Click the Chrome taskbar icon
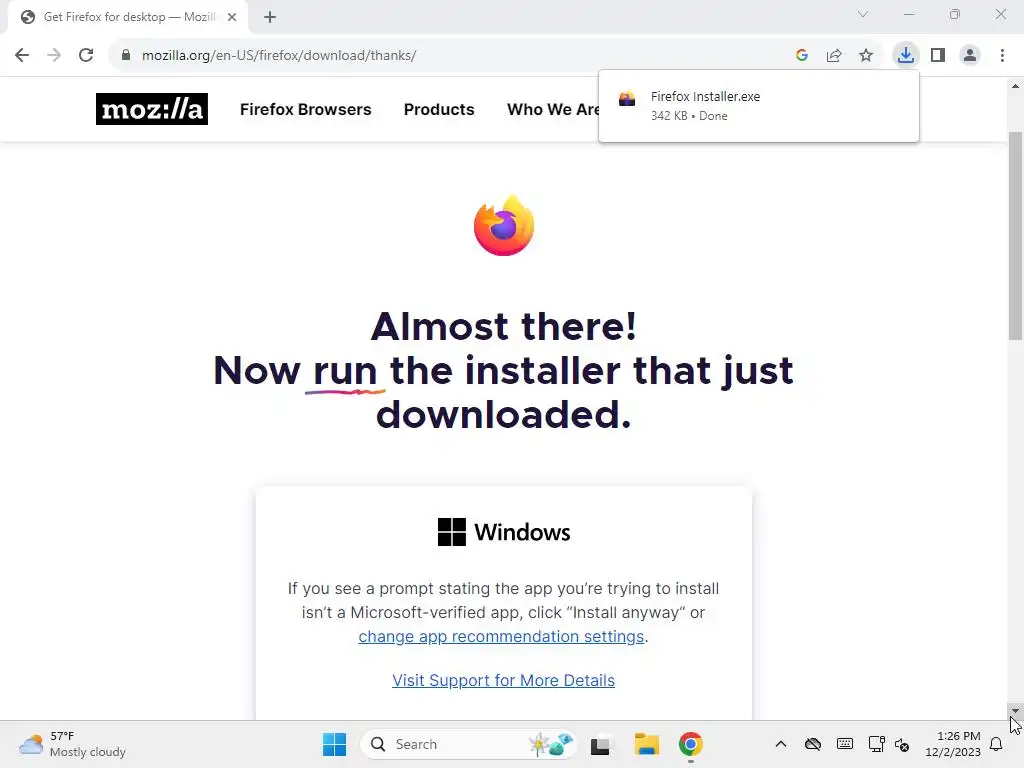This screenshot has width=1024, height=768. [690, 744]
